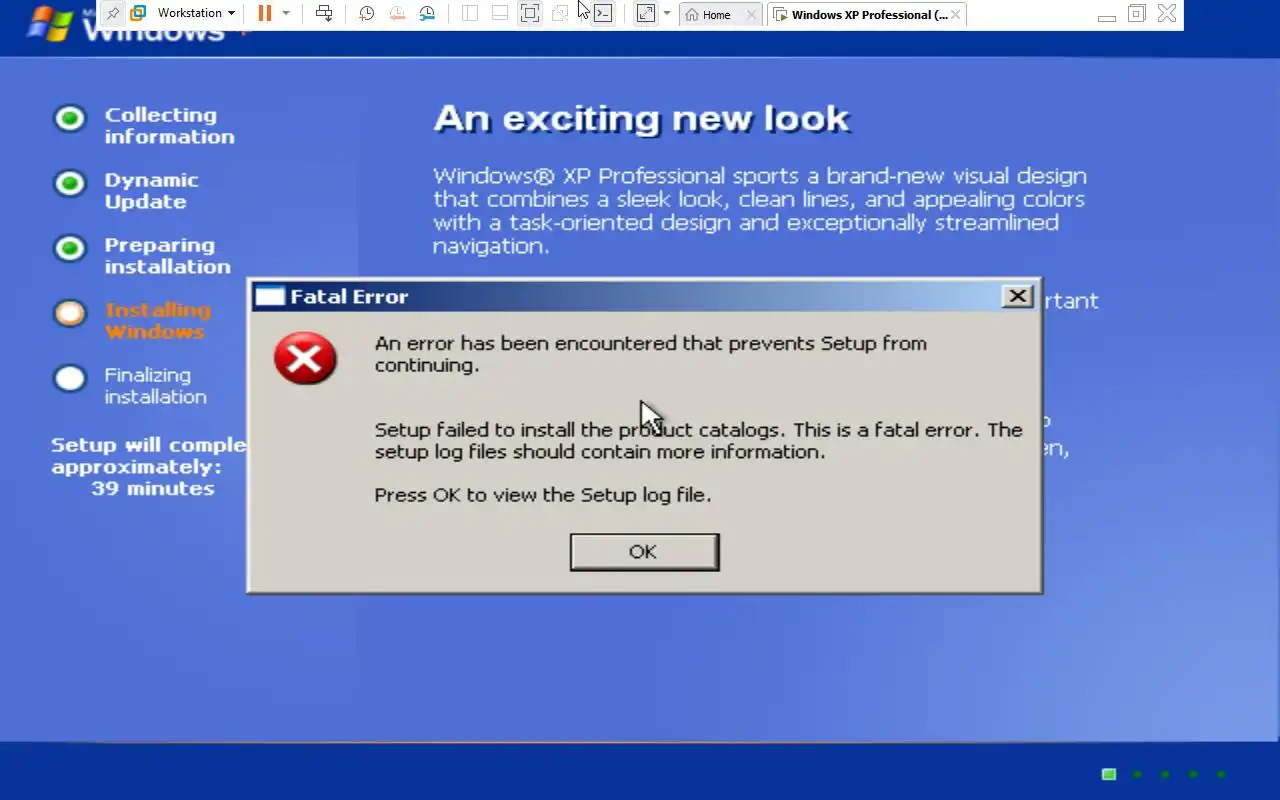Screen dimensions: 1280x800
Task: Click the VMware Workstation logo icon
Action: [x=139, y=13]
